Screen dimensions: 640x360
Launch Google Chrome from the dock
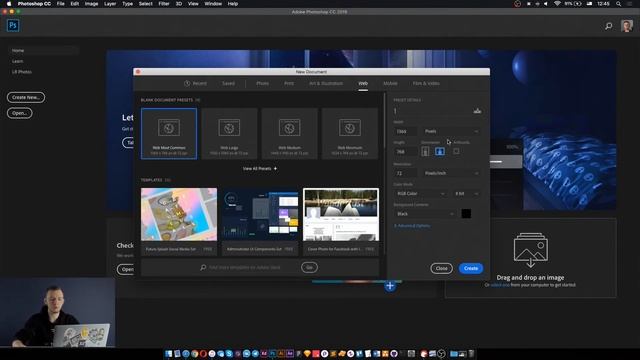click(x=194, y=354)
